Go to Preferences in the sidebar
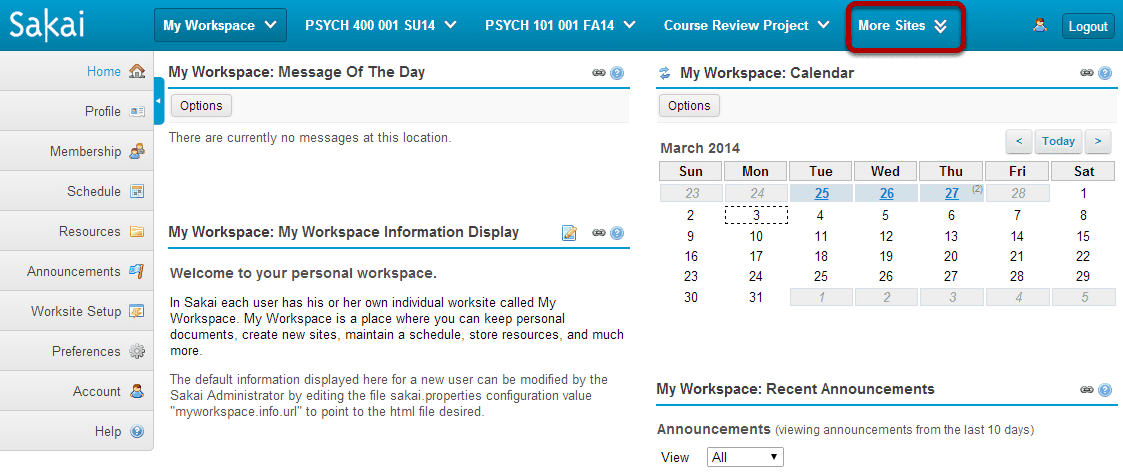Viewport: 1123px width, 473px height. 77,351
